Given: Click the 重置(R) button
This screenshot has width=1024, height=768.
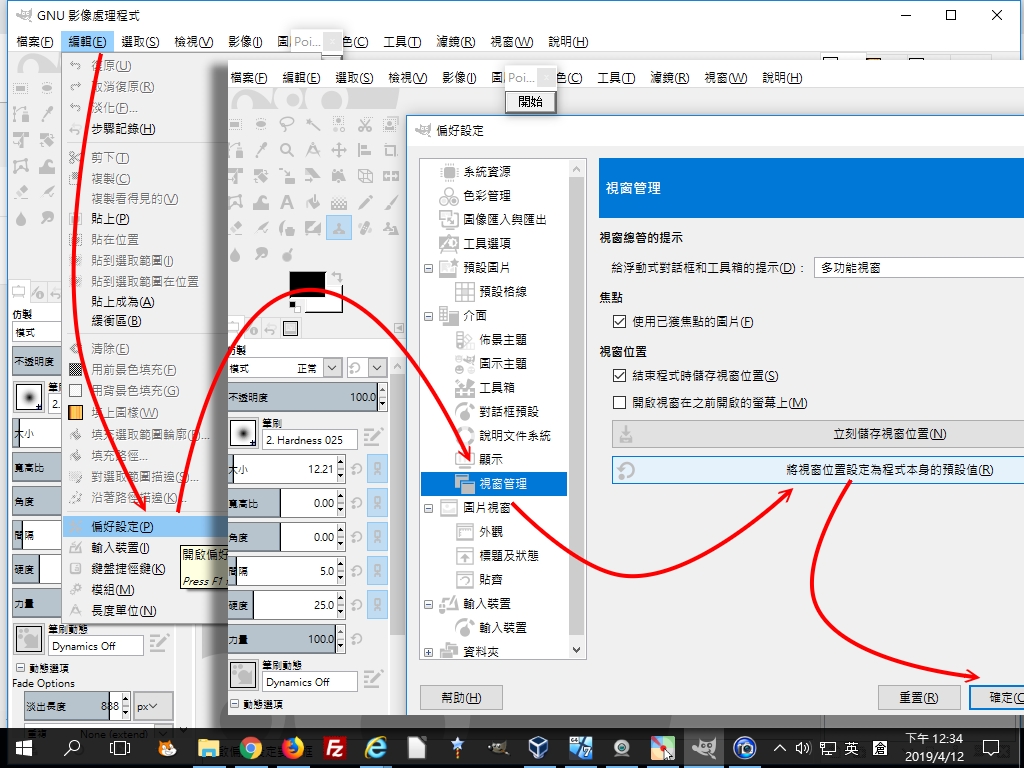Looking at the screenshot, I should click(x=919, y=697).
